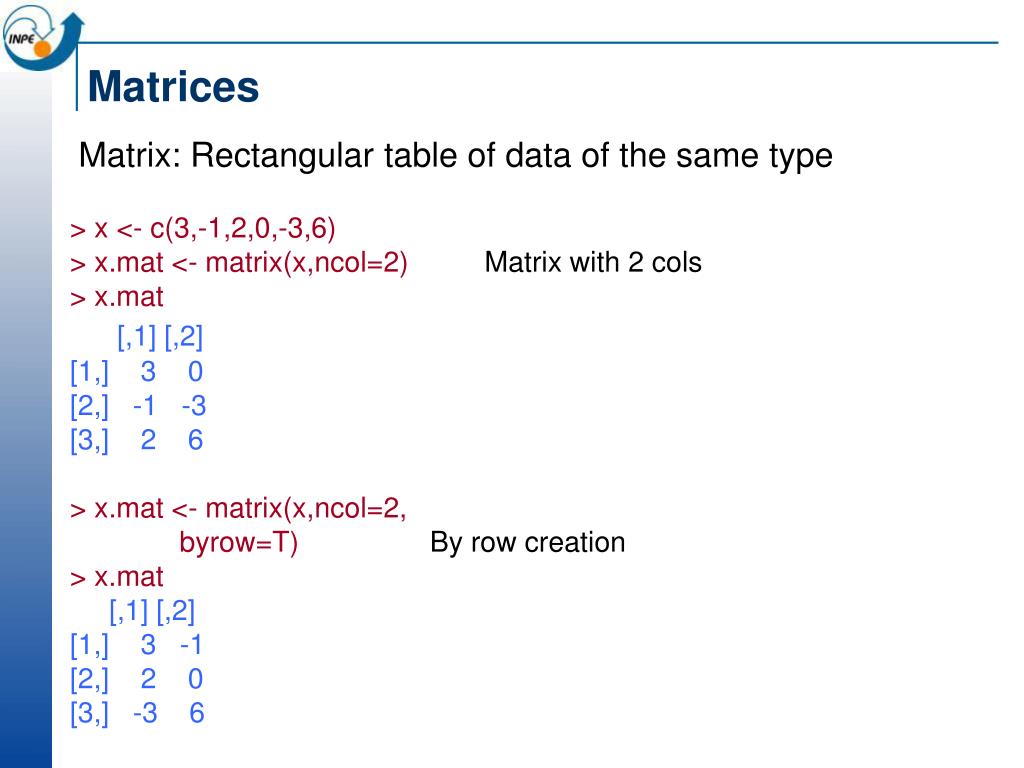1024x768 pixels.
Task: Click the 'By row creation' annotation
Action: click(528, 543)
